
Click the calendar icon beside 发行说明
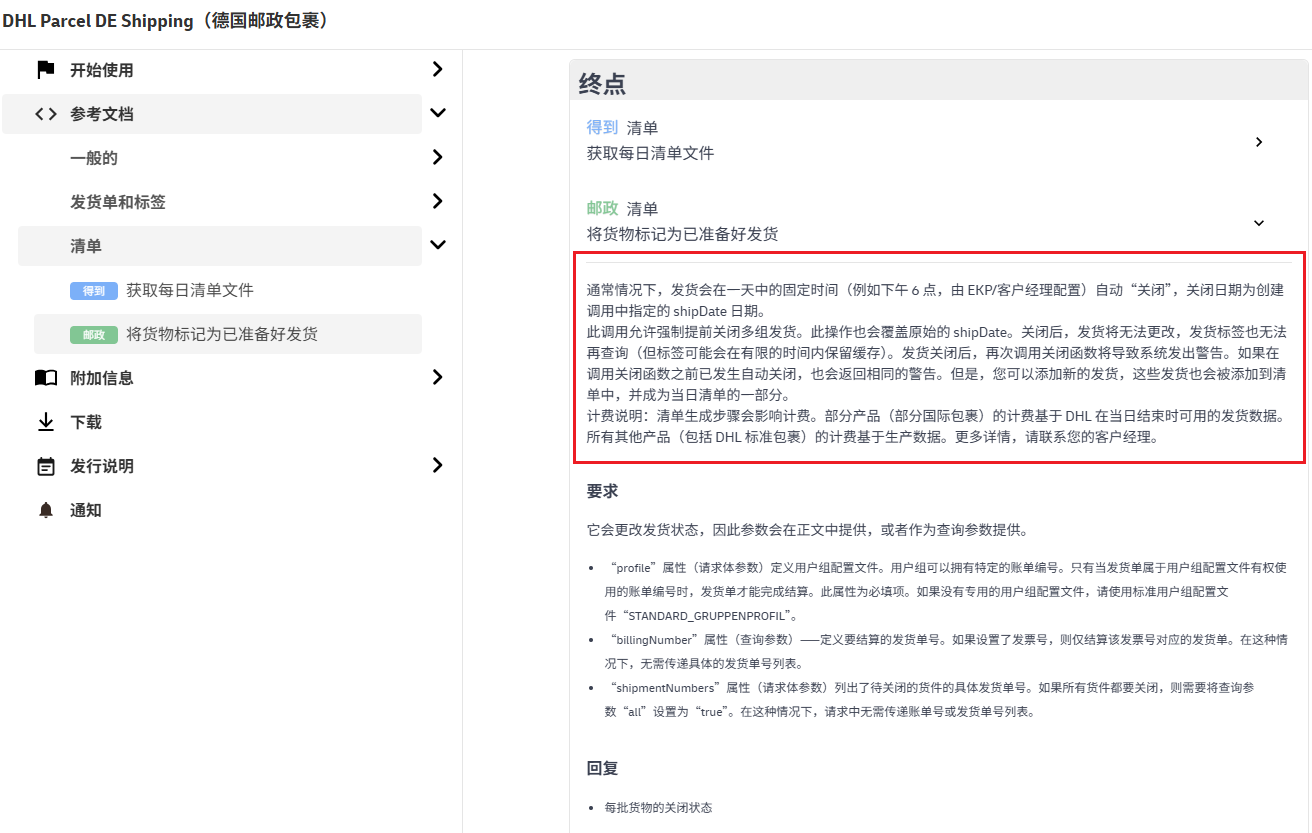[45, 466]
